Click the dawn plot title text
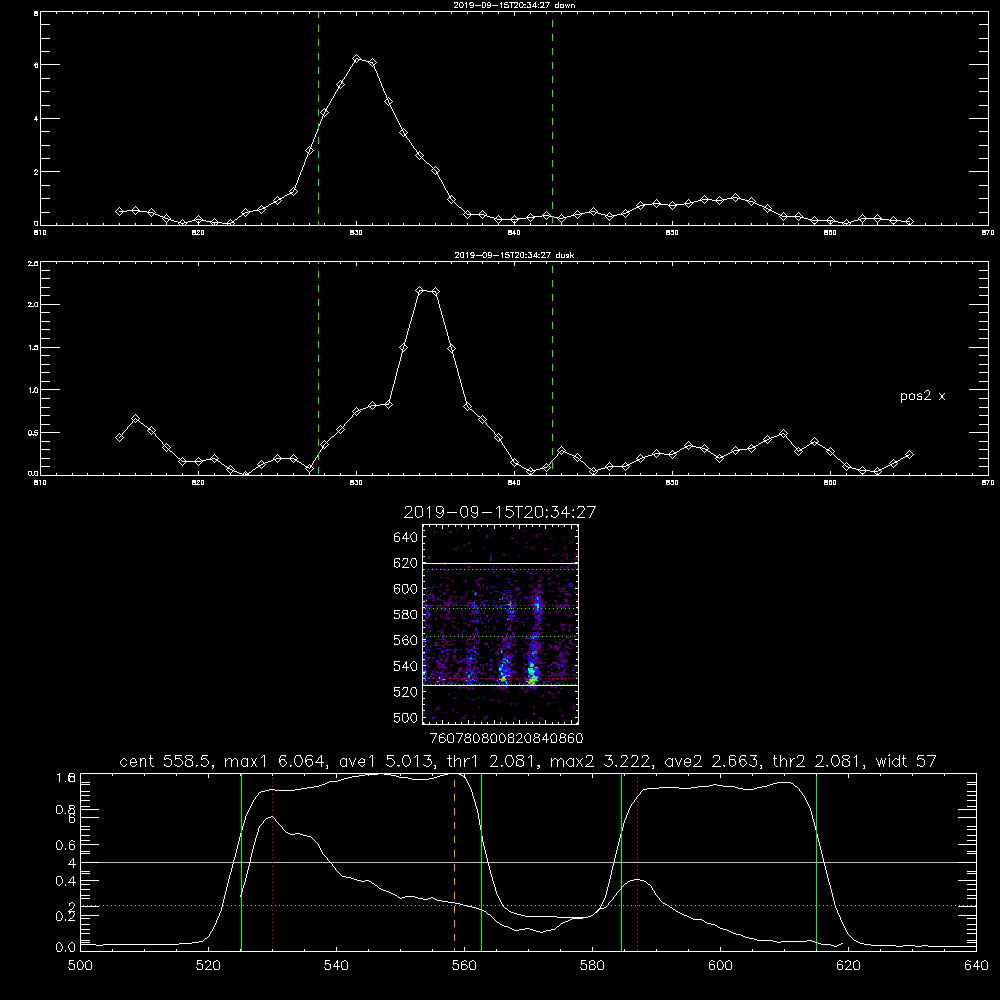The width and height of the screenshot is (1000, 1000). click(x=514, y=5)
